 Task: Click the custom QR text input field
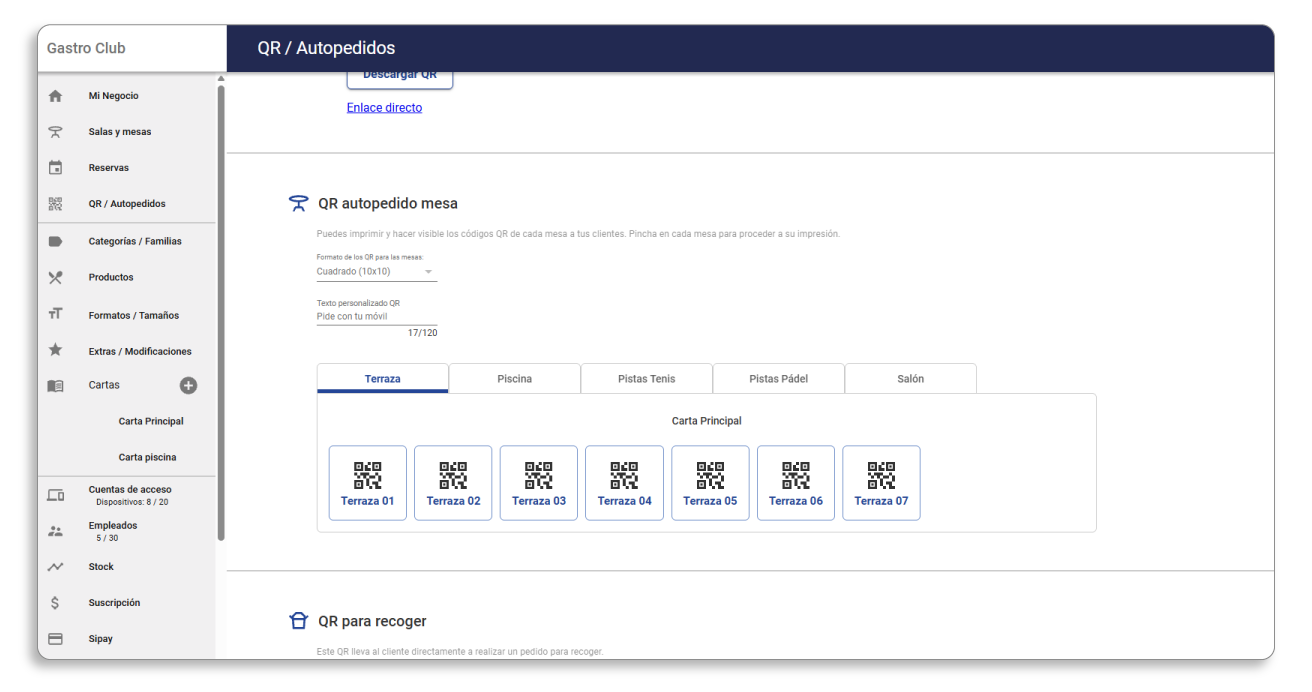pos(376,316)
